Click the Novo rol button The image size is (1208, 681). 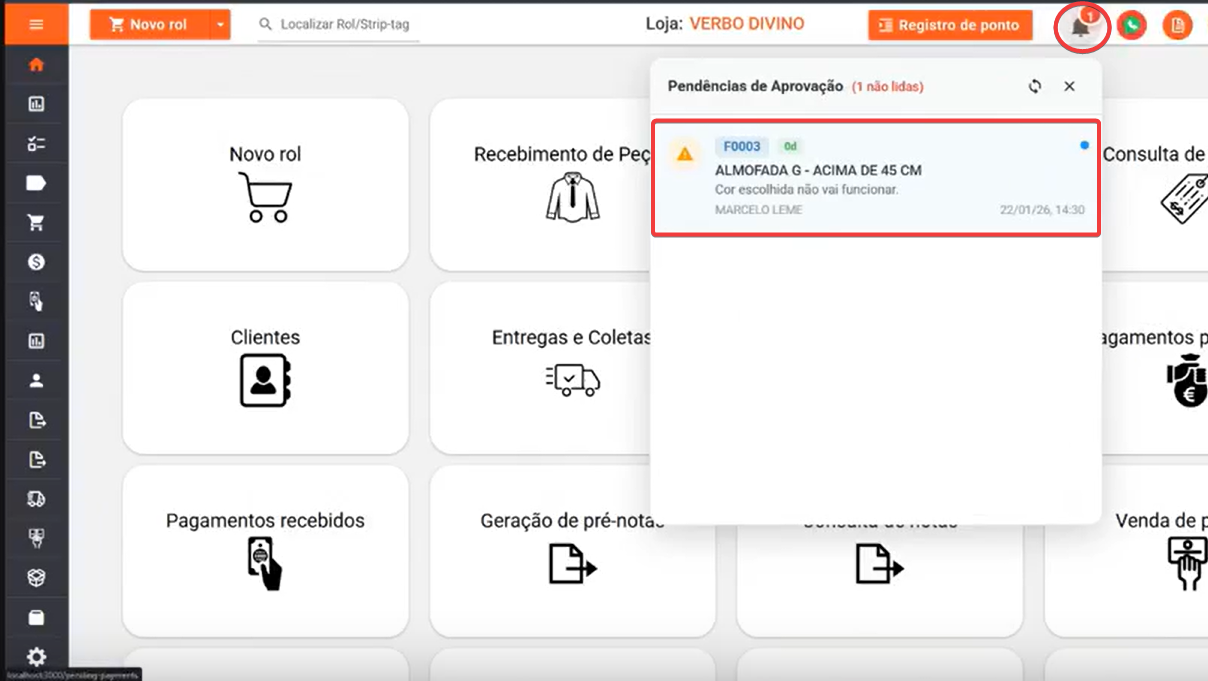coord(150,25)
